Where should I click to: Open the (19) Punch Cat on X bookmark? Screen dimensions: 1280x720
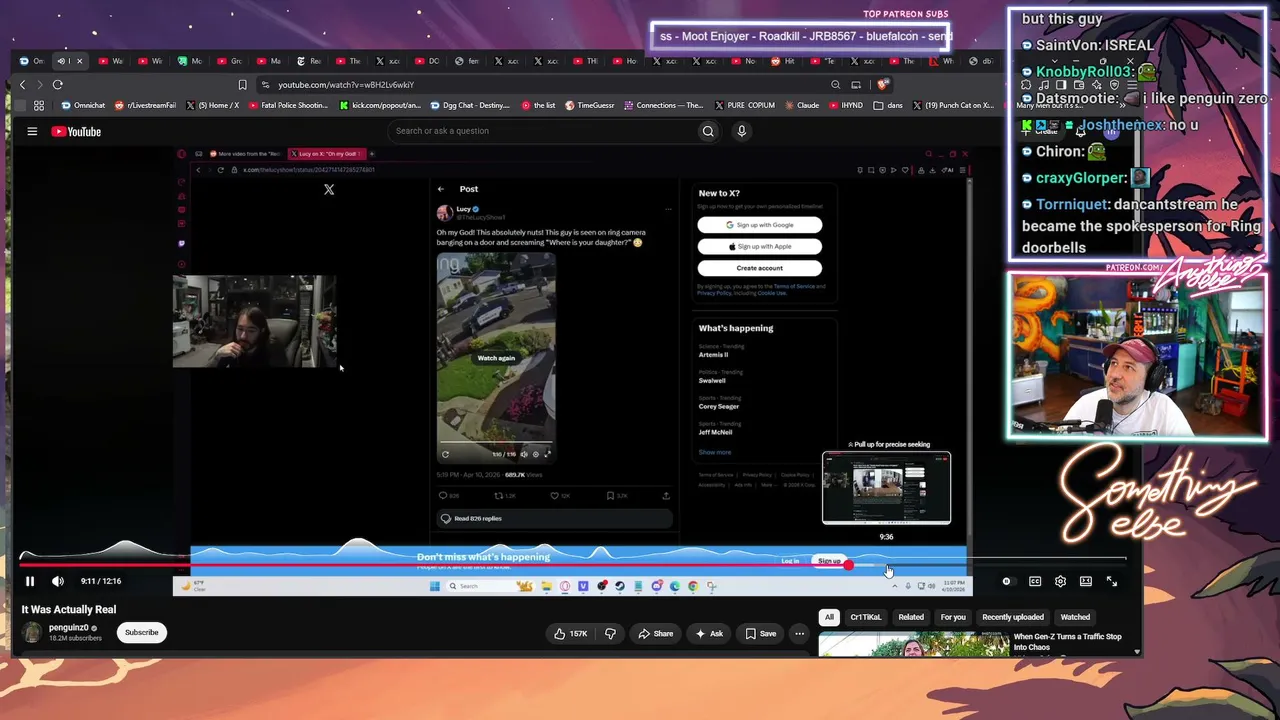click(952, 105)
